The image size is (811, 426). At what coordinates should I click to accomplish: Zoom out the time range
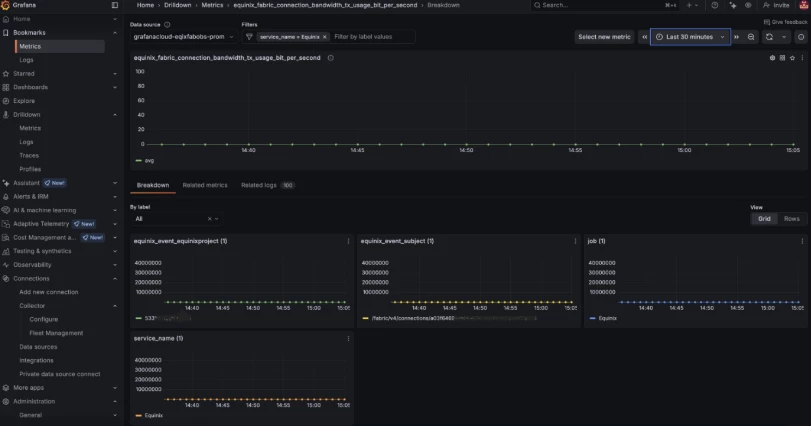(x=751, y=37)
